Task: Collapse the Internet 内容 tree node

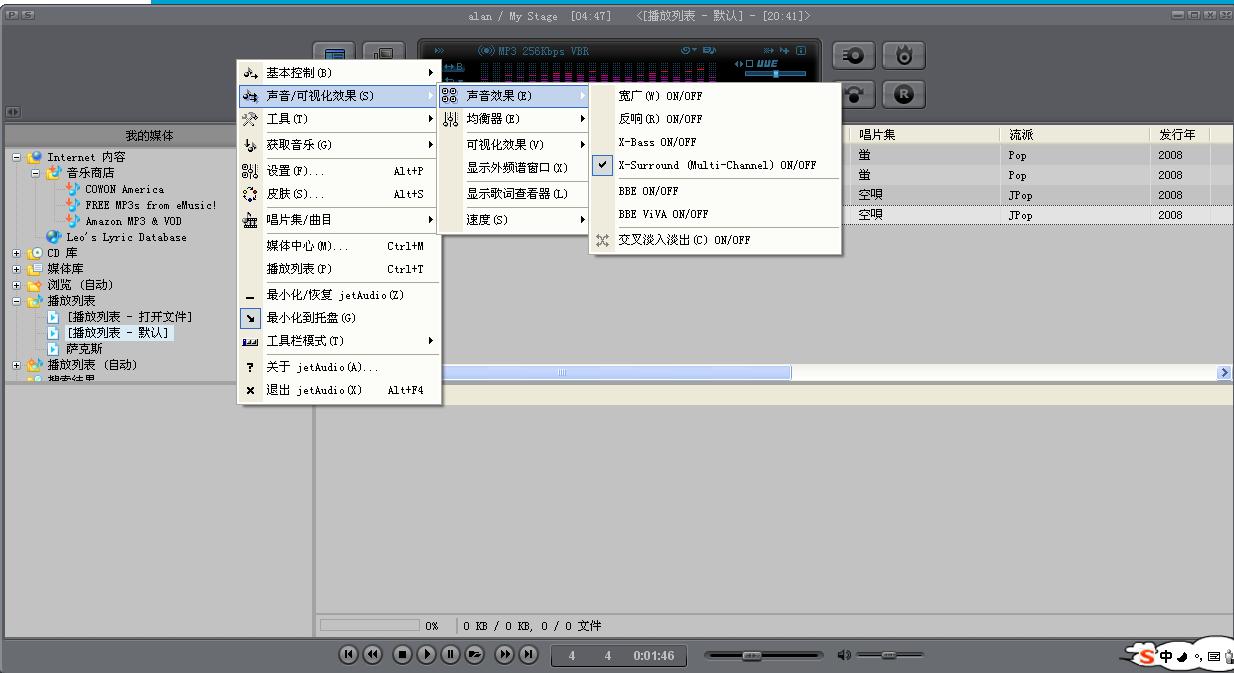Action: tap(17, 157)
